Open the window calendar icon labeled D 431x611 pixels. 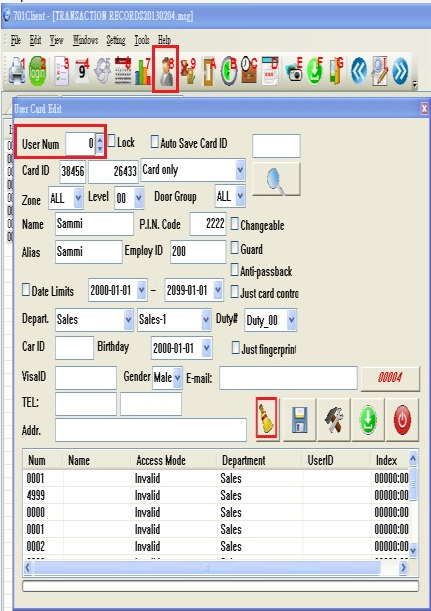[x=270, y=71]
